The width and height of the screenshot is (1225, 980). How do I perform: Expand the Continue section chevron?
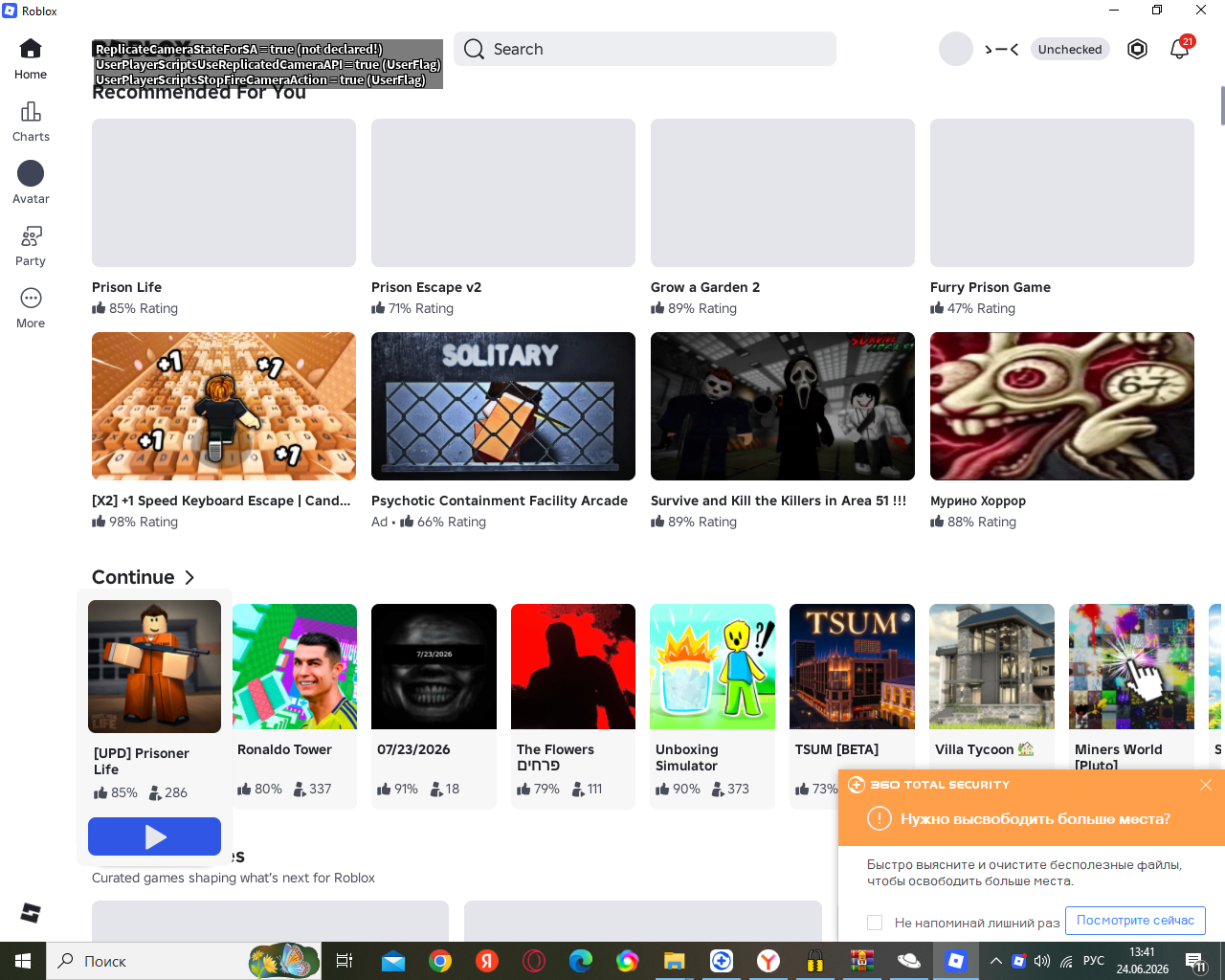189,577
